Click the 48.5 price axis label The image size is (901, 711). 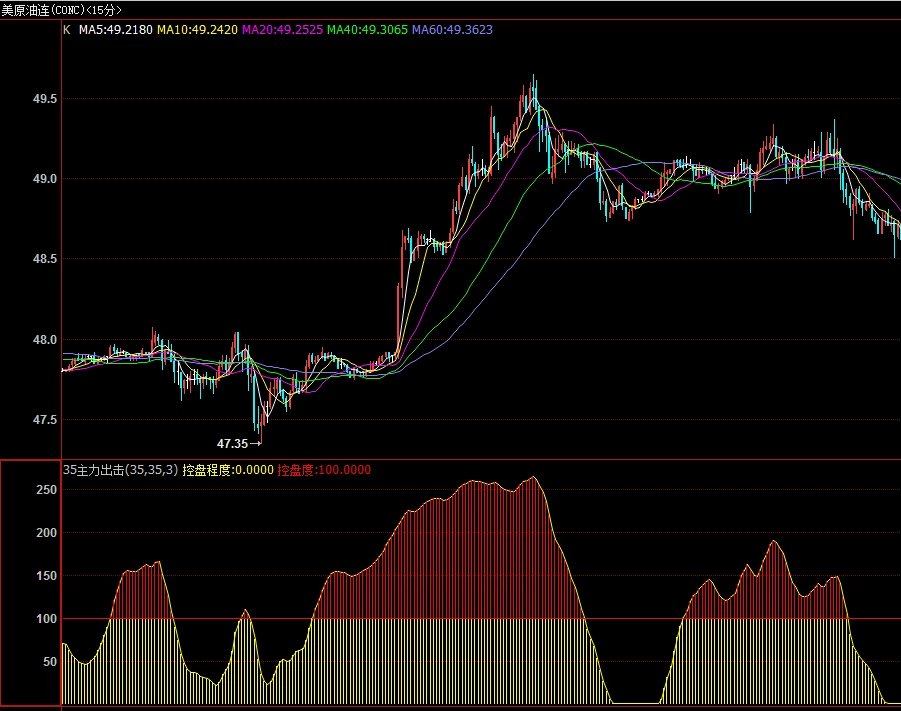pos(45,259)
